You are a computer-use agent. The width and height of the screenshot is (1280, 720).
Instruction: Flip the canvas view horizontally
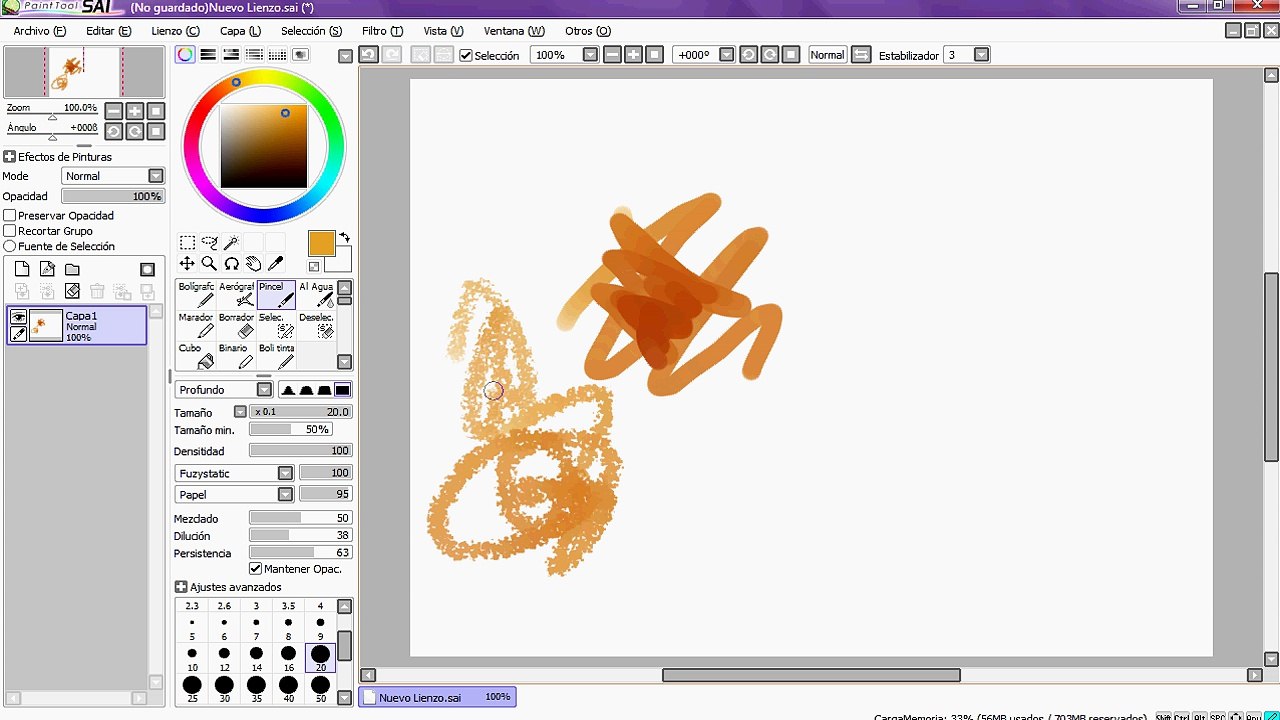(861, 55)
